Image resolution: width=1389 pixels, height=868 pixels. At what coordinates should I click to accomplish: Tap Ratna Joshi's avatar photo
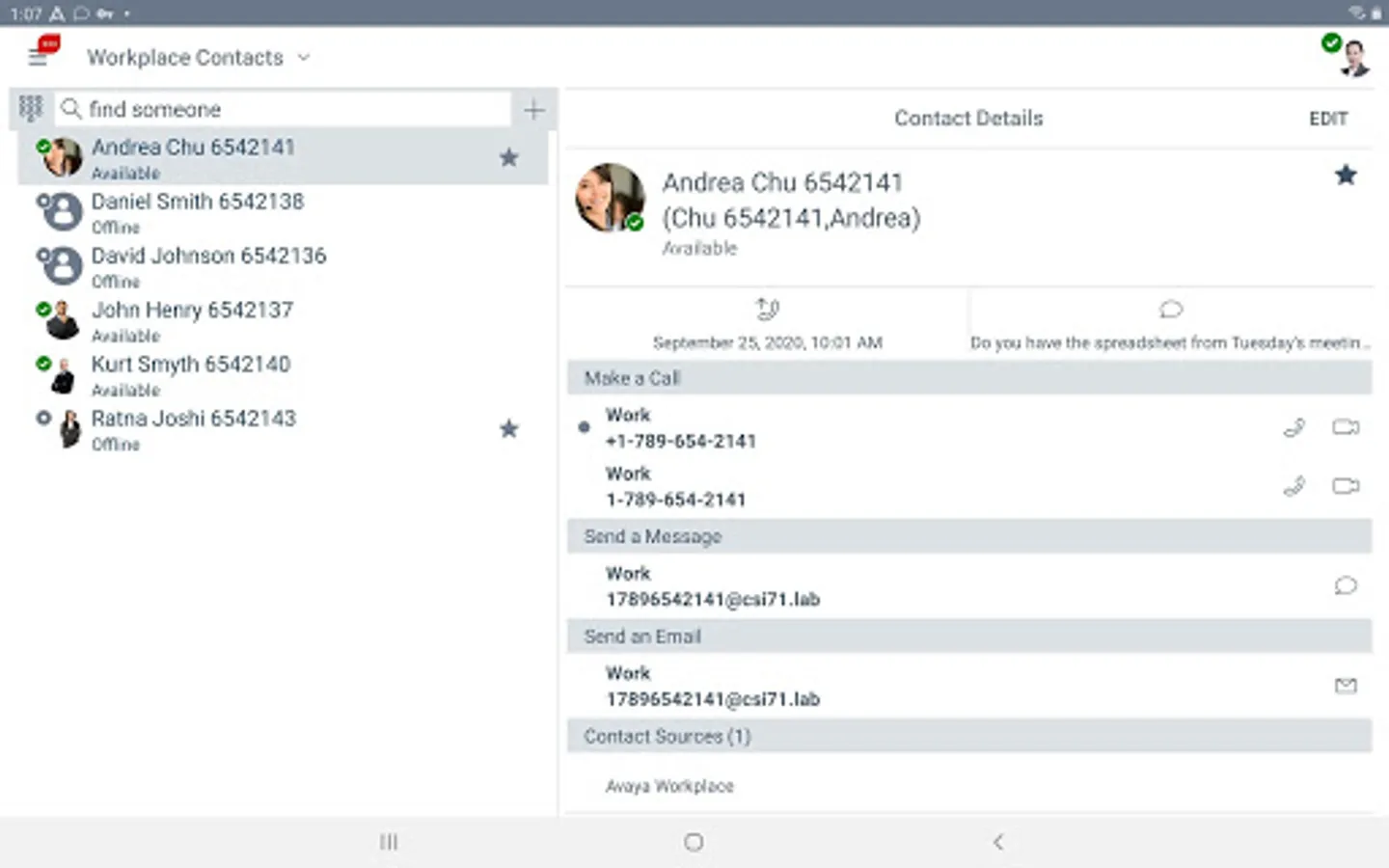[69, 429]
